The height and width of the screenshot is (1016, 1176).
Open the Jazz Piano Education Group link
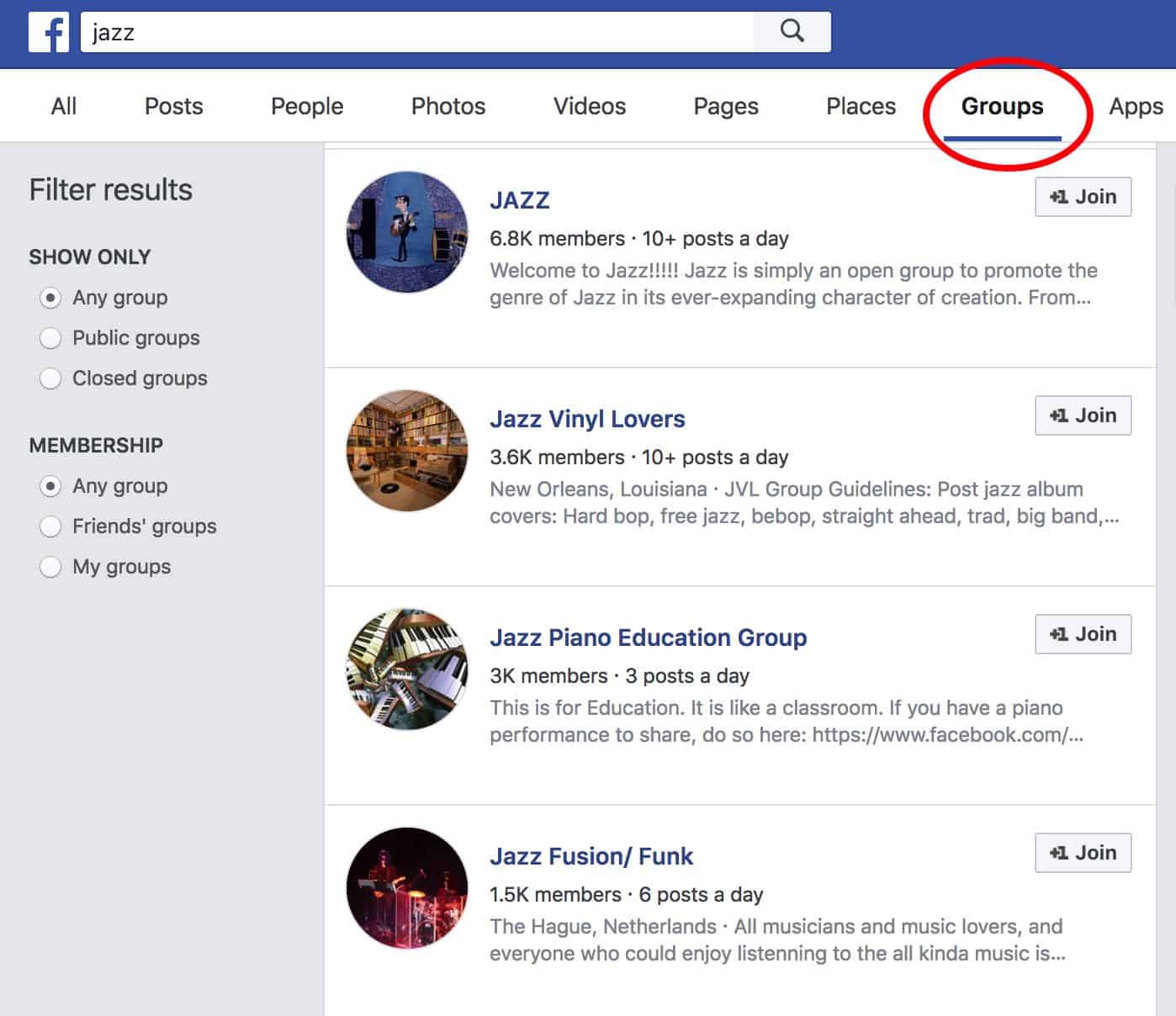(649, 638)
